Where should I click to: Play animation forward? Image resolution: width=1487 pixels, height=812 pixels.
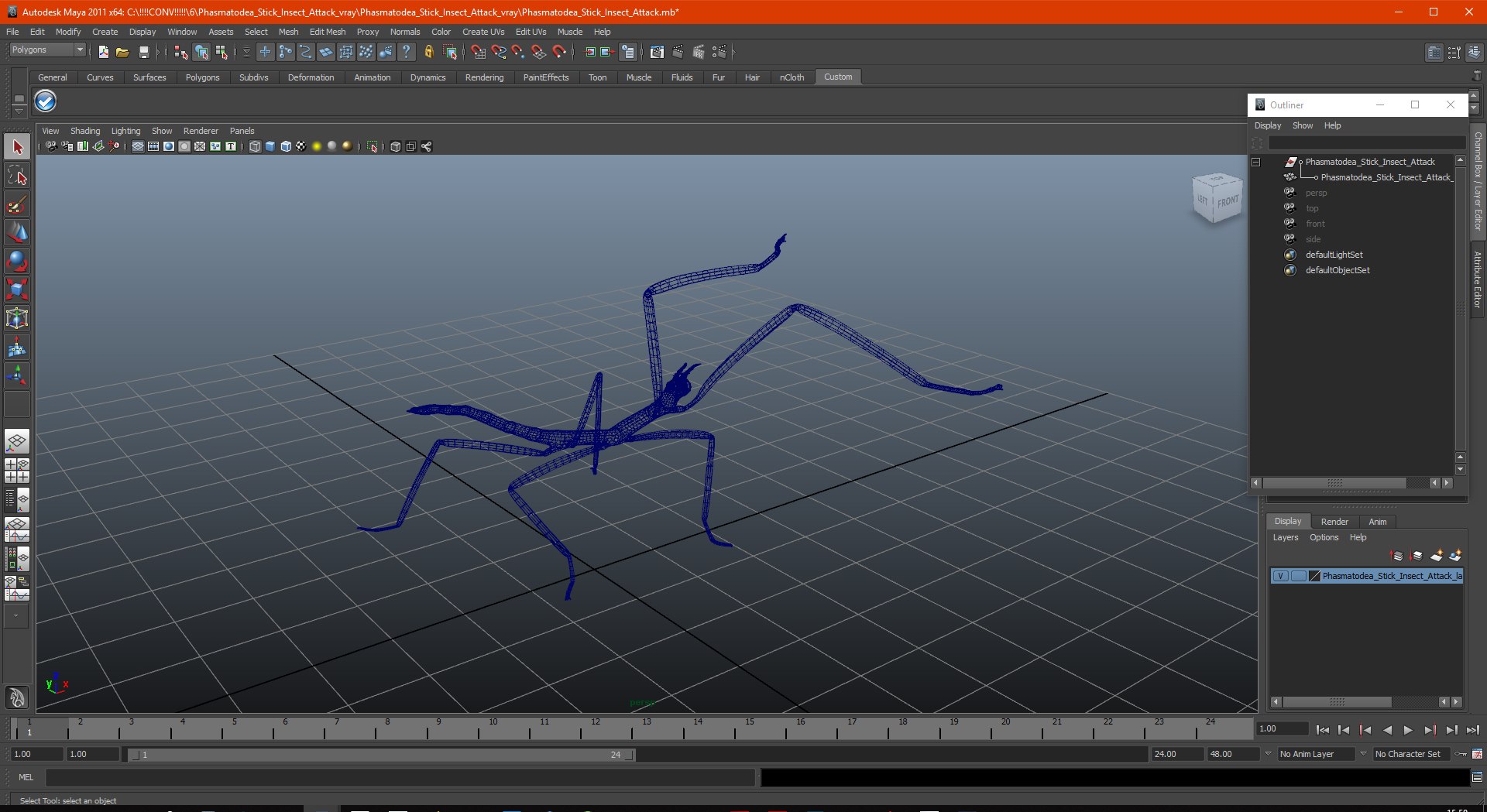pos(1408,730)
